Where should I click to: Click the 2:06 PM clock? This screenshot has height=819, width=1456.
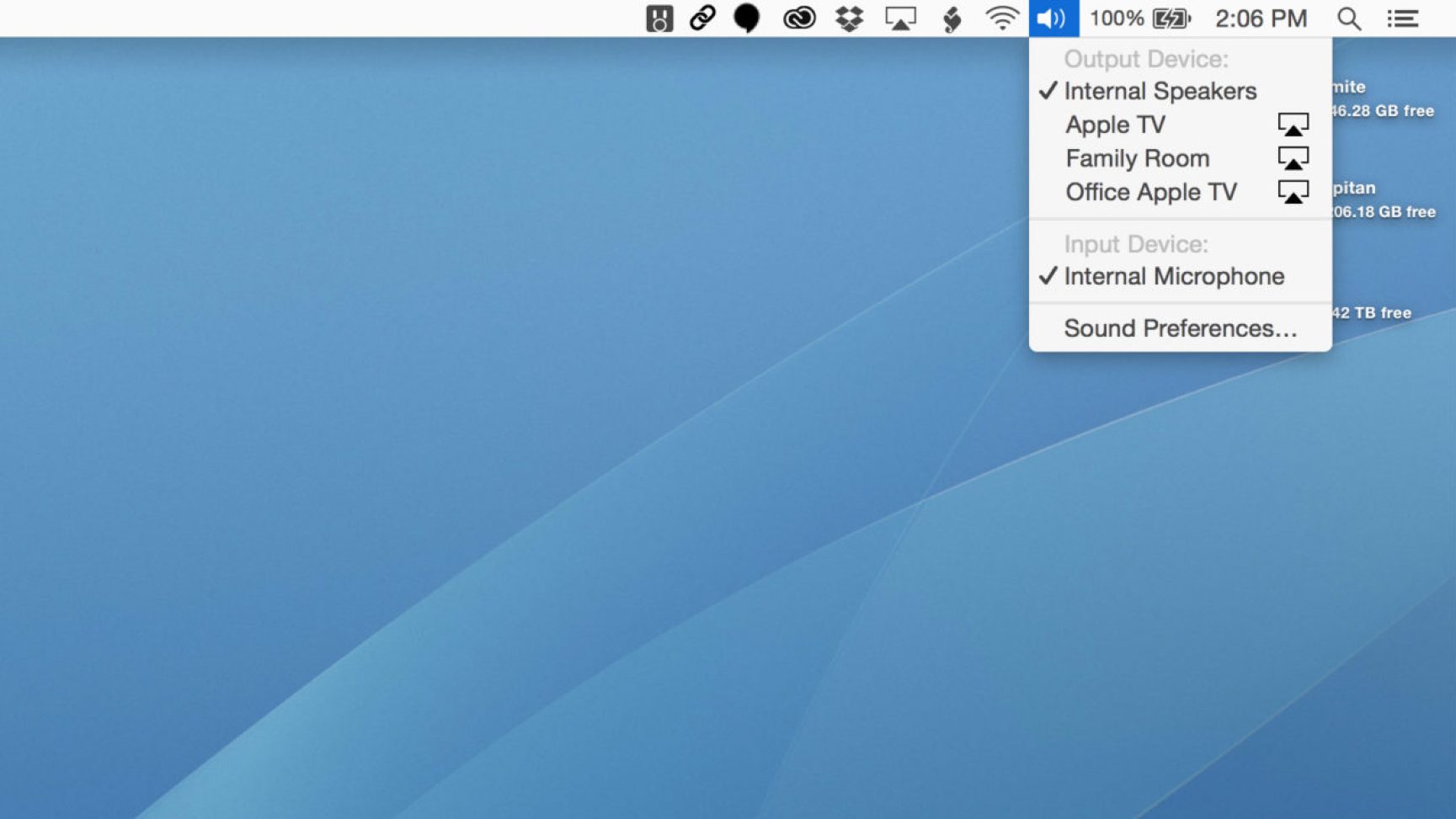coord(1261,19)
